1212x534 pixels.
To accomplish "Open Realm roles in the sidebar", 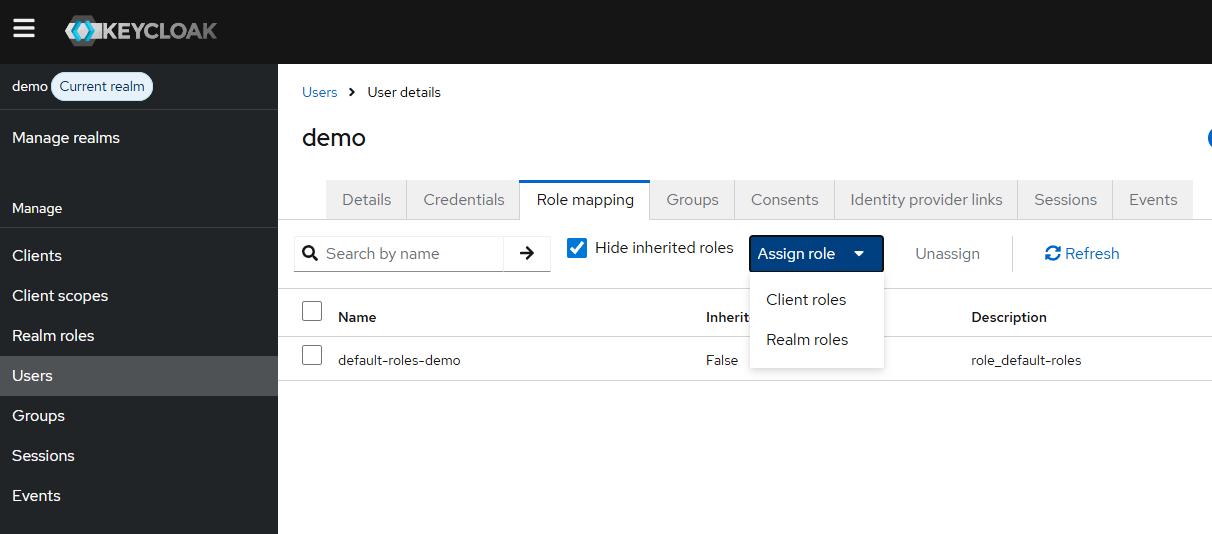I will point(139,336).
